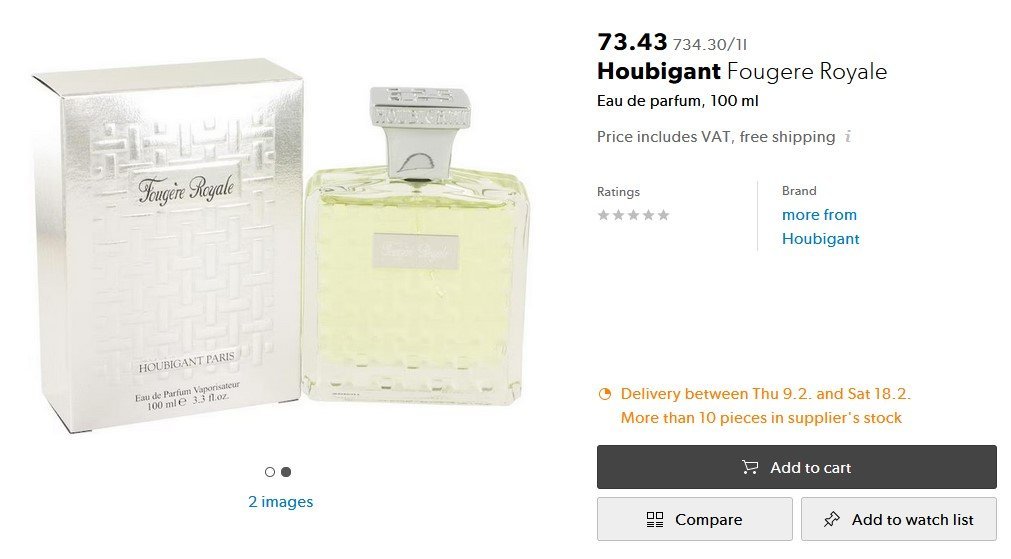Open the "2 images" gallery link

point(280,502)
